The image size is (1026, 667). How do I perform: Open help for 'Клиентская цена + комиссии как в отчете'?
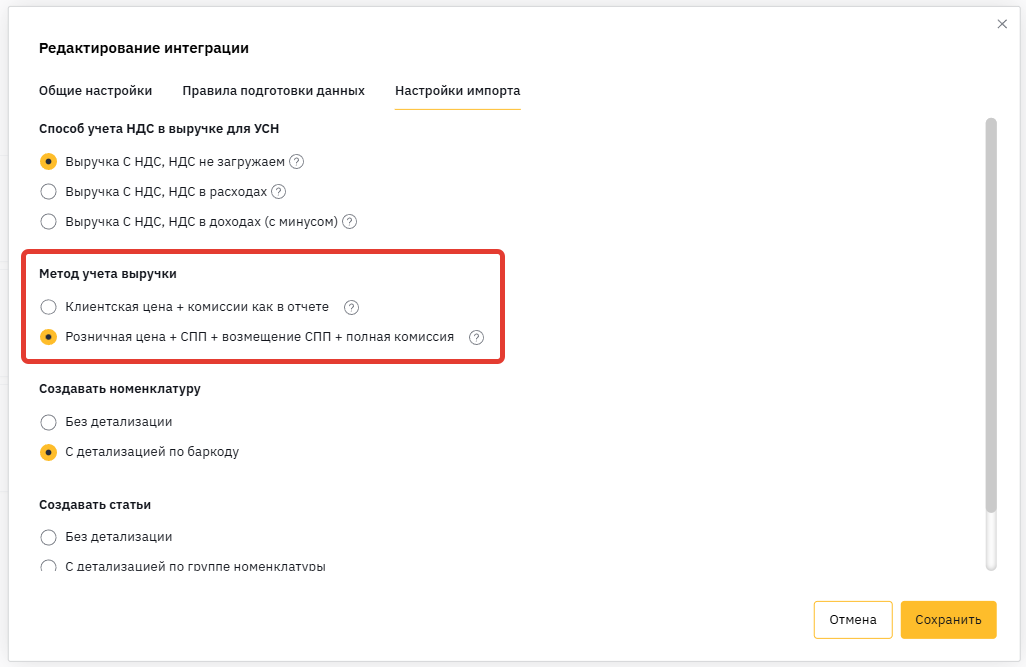351,308
